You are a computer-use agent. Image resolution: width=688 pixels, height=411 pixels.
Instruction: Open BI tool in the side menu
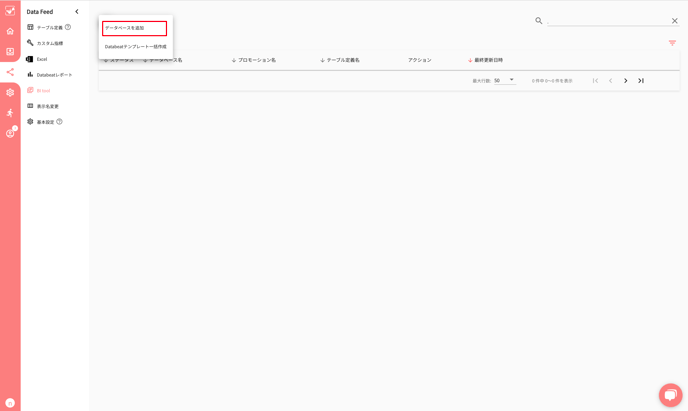[43, 91]
